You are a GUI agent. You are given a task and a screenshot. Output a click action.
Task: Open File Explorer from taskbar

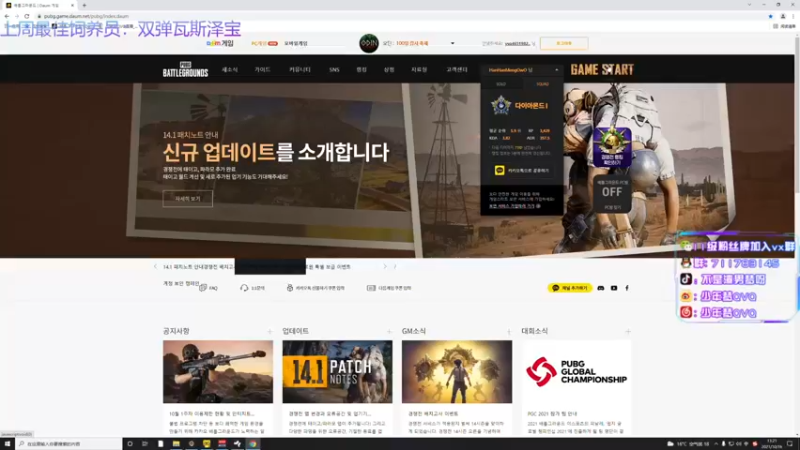pyautogui.click(x=176, y=444)
